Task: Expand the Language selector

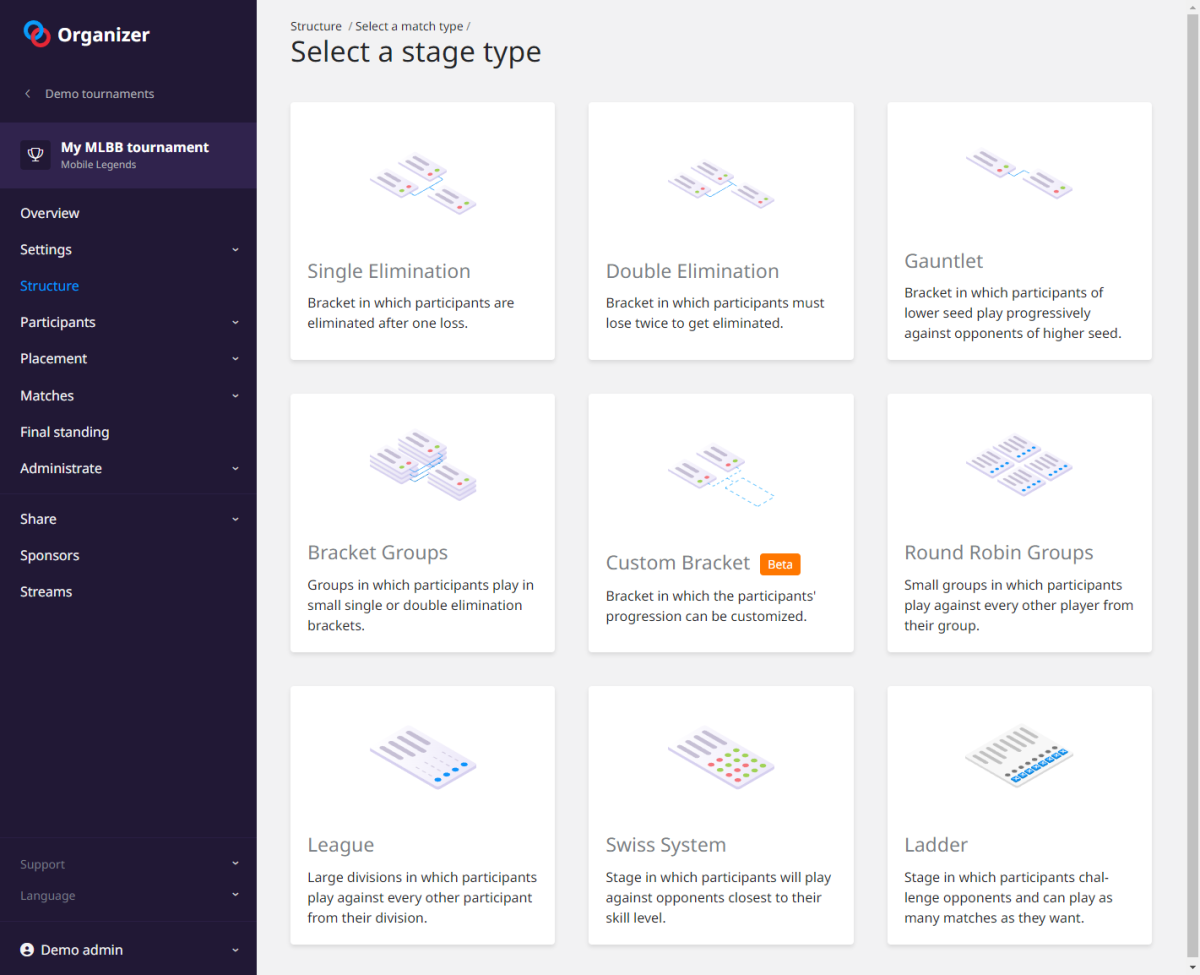Action: click(x=235, y=896)
